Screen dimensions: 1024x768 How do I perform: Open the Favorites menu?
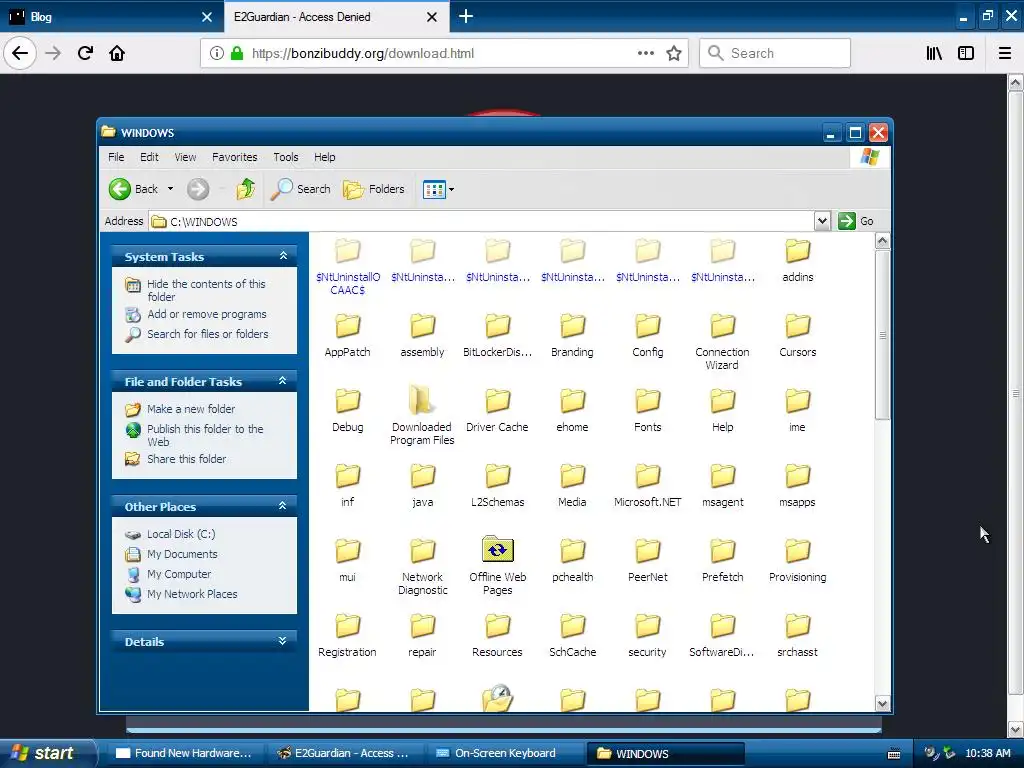coord(234,157)
